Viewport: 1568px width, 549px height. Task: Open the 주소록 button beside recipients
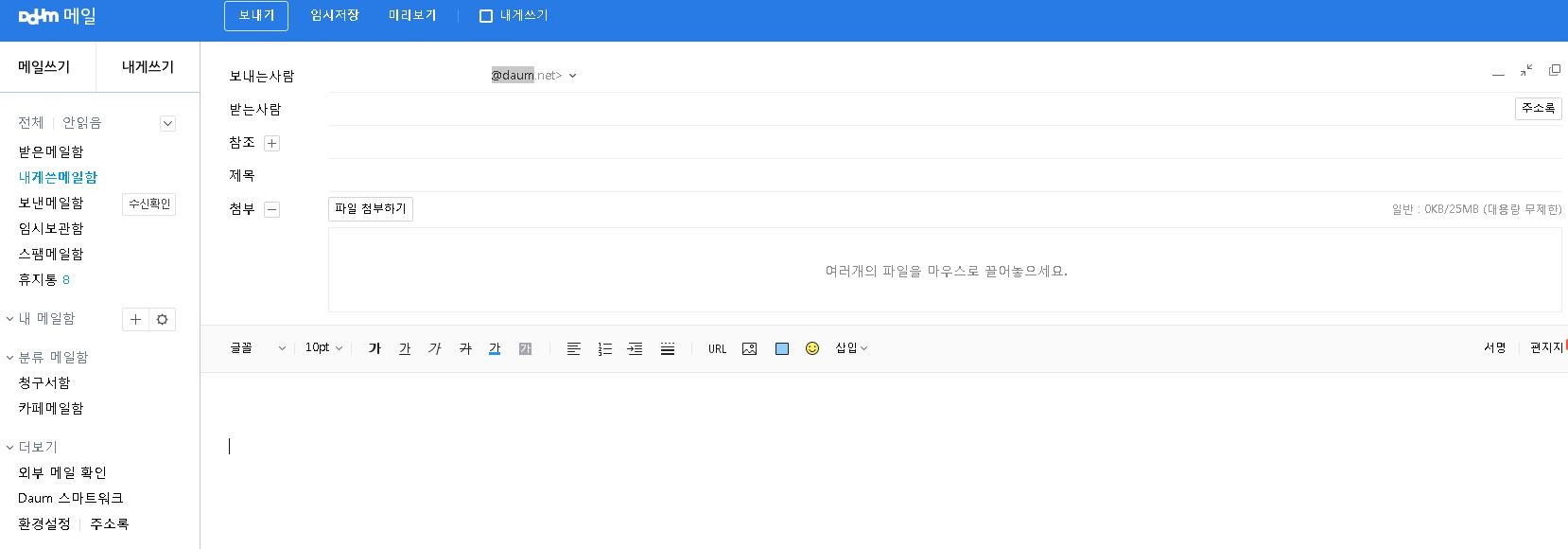[x=1538, y=109]
